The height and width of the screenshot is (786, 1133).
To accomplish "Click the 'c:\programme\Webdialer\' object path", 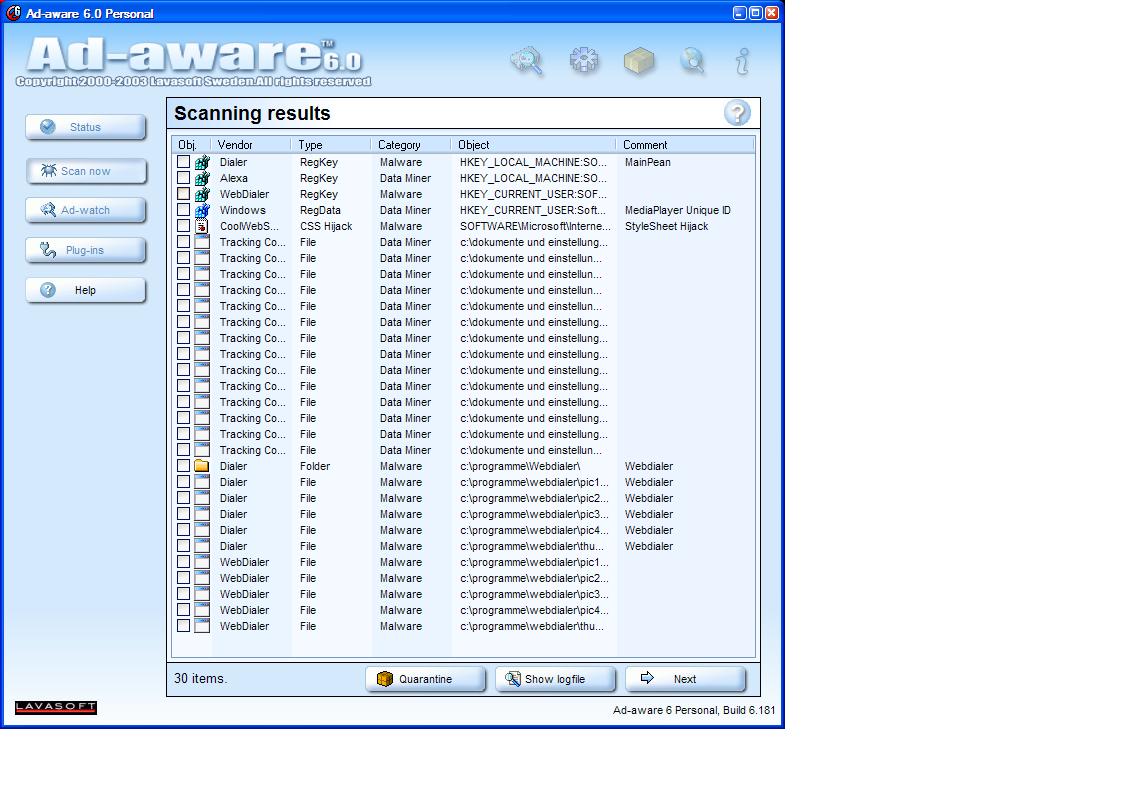I will click(520, 466).
